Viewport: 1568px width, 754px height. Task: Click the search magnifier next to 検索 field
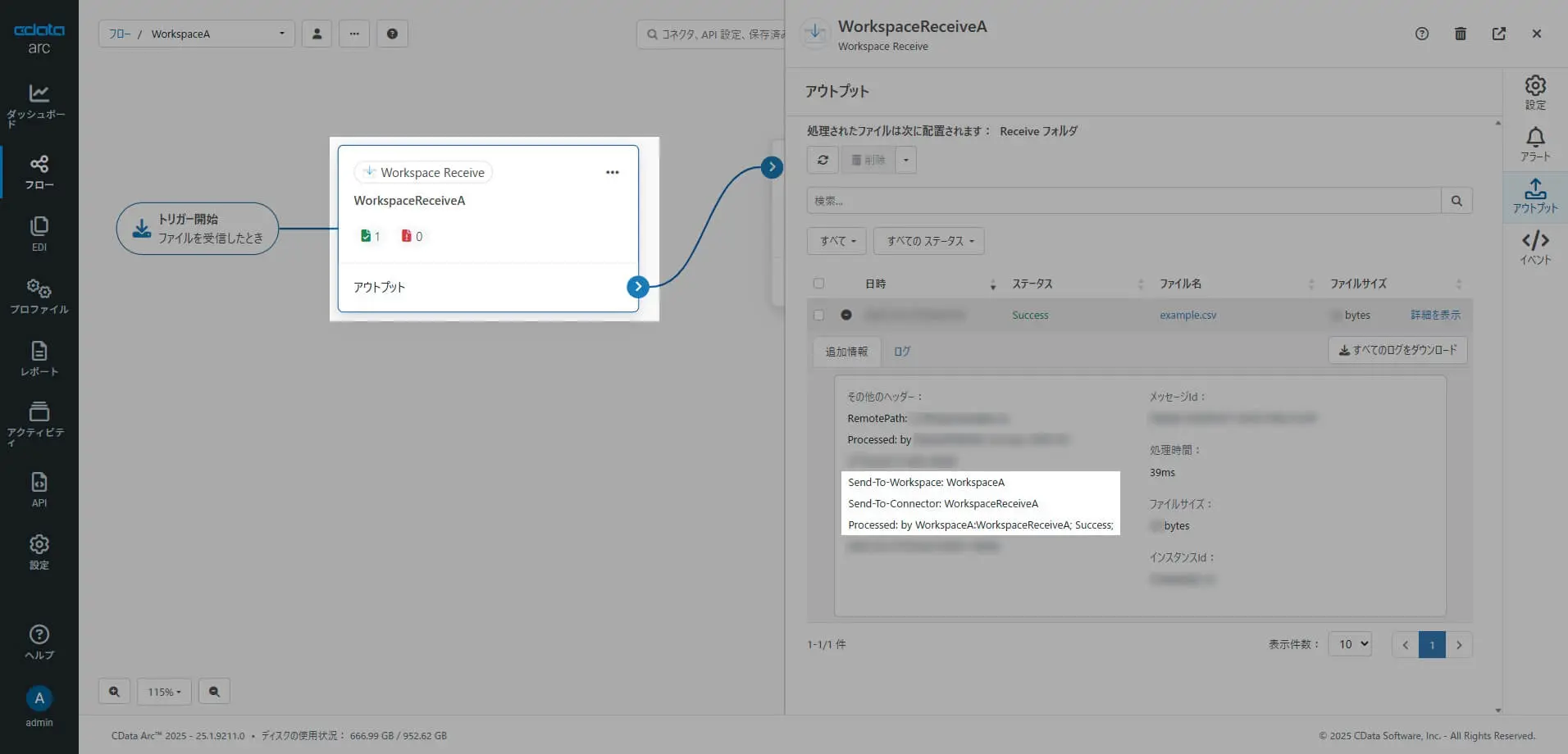(x=1456, y=201)
